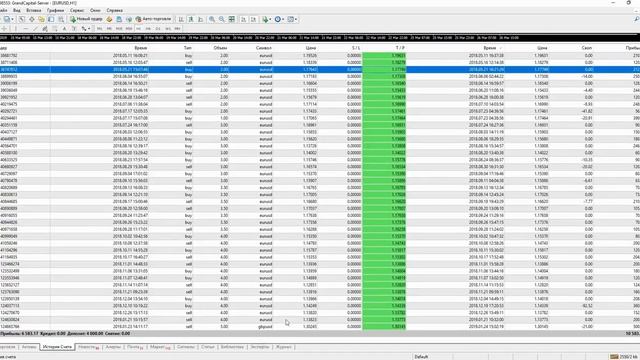Sort by the Символ column header
Viewport: 640px width, 360px height.
pos(264,48)
